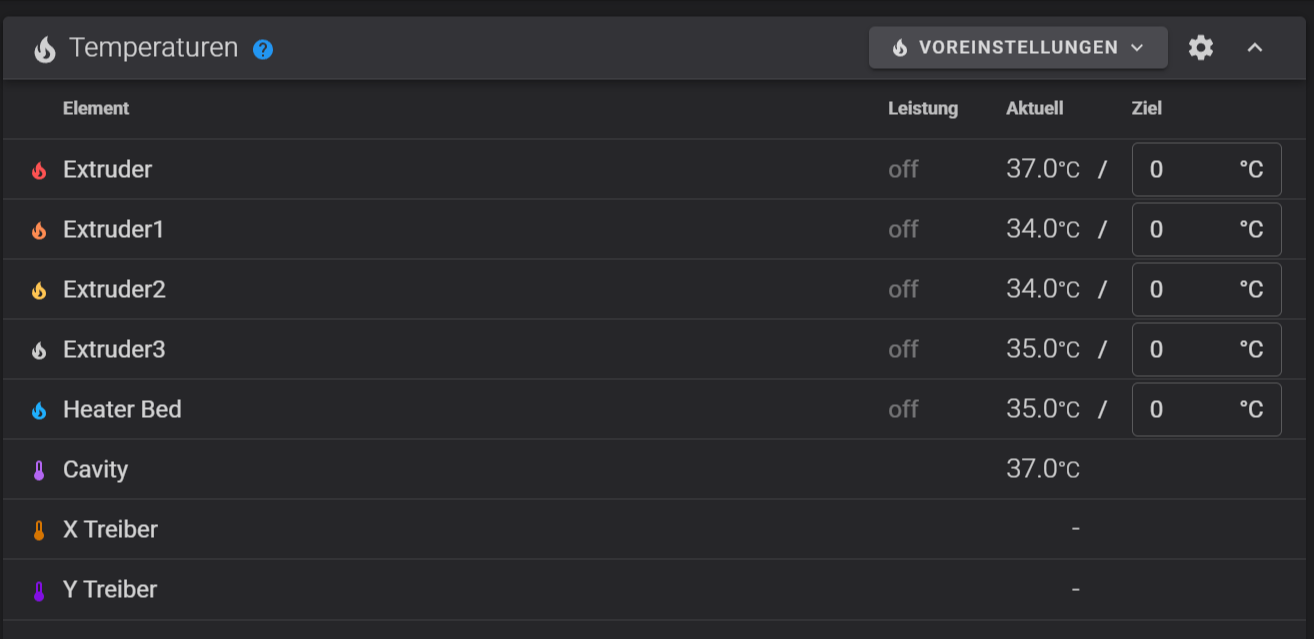Open the temperature panel settings gear

1201,47
